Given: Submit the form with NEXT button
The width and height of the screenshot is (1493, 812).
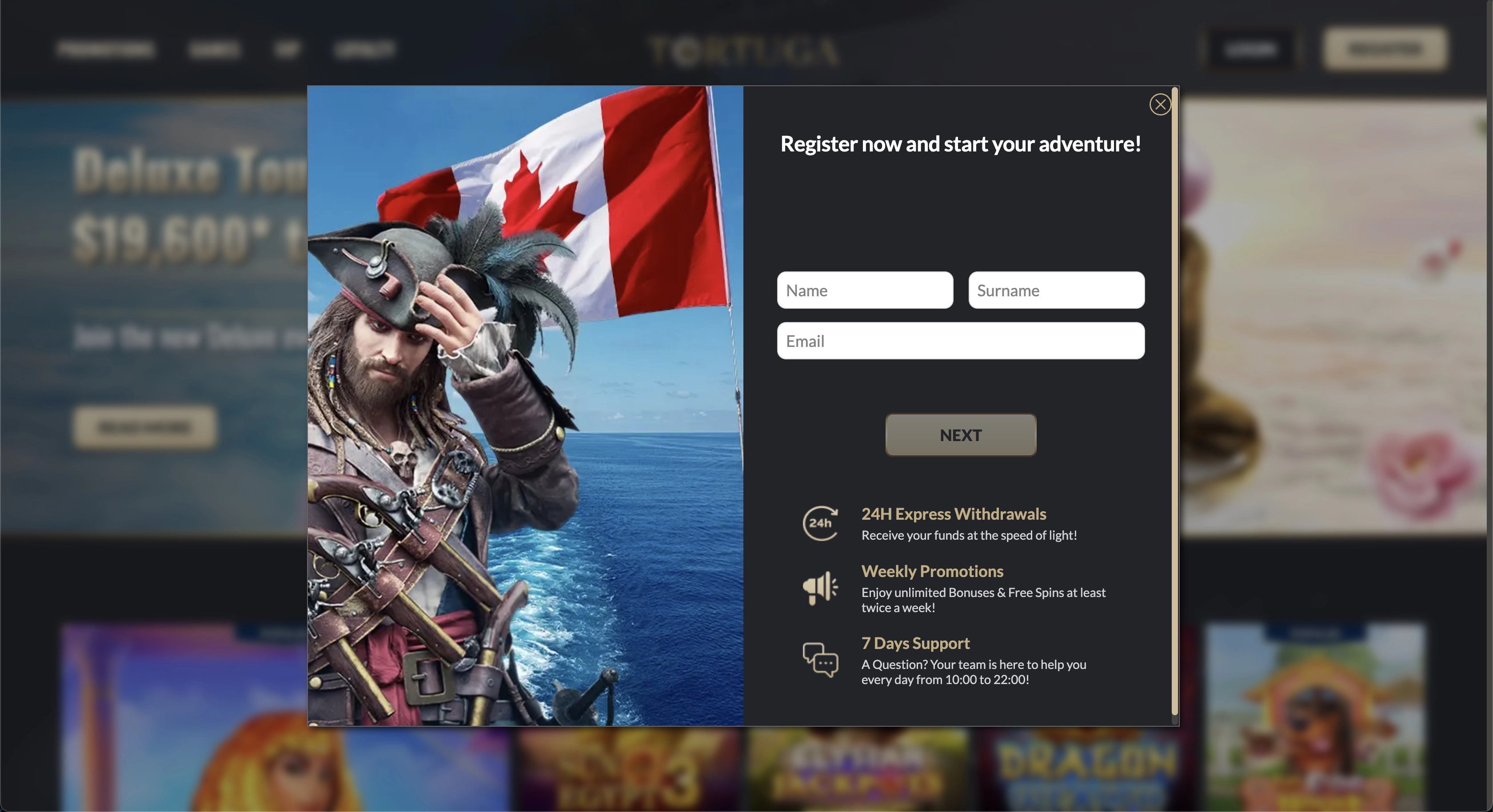Looking at the screenshot, I should (960, 435).
